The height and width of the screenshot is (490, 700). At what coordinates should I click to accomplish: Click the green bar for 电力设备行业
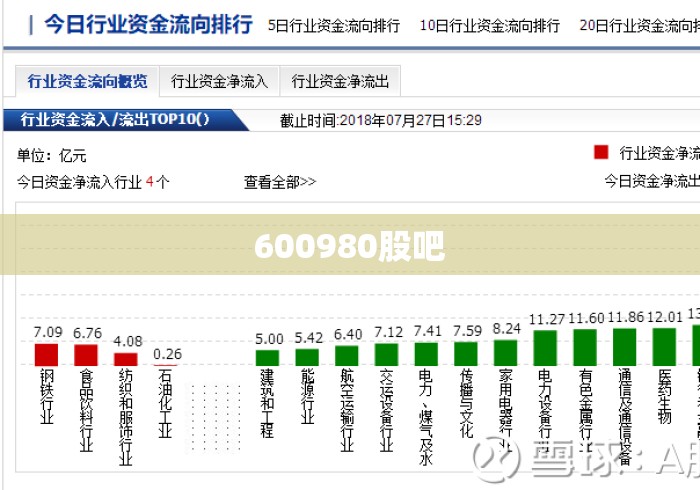pos(545,348)
